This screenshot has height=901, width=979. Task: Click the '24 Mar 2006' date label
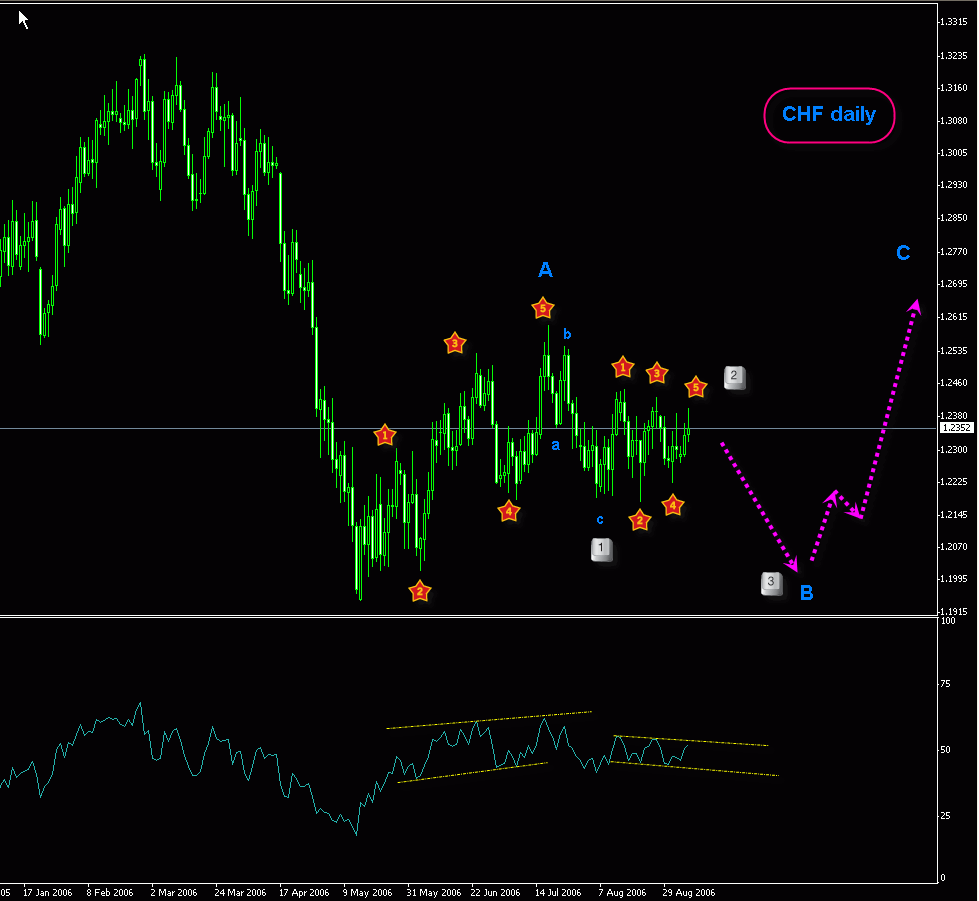pyautogui.click(x=240, y=892)
